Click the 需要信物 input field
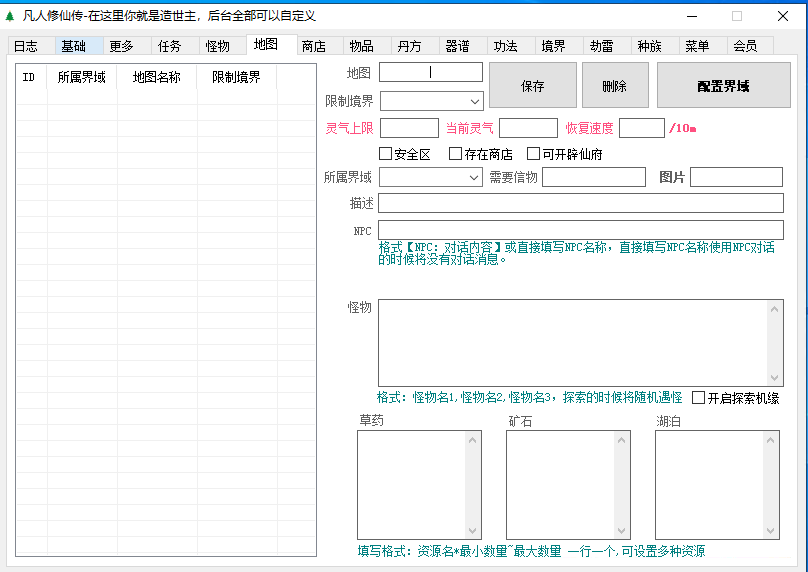Screen dimensions: 808x572 pyautogui.click(x=594, y=177)
